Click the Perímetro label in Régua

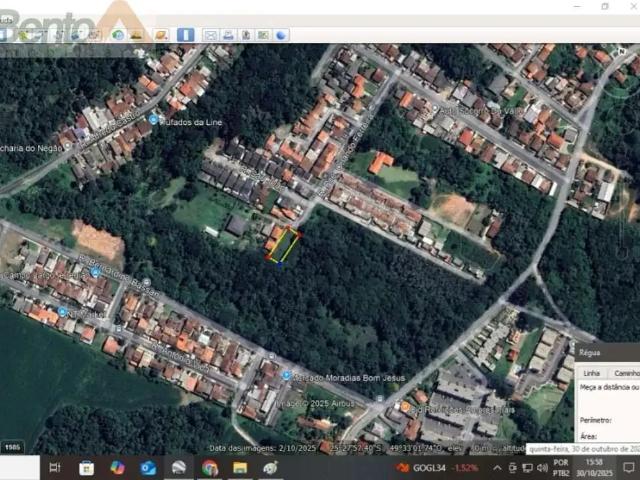pyautogui.click(x=595, y=420)
